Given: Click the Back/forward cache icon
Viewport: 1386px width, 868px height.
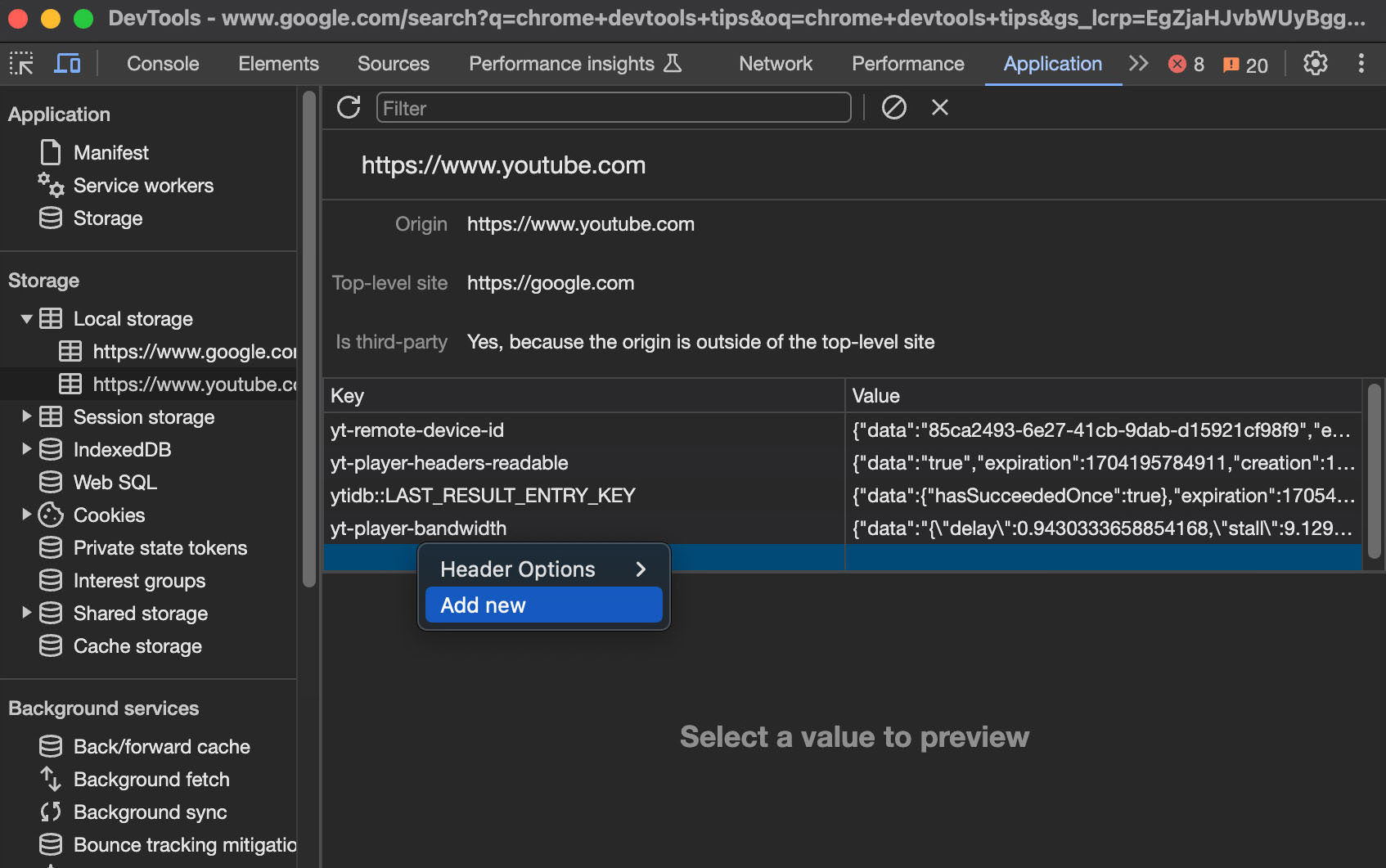Looking at the screenshot, I should 51,746.
